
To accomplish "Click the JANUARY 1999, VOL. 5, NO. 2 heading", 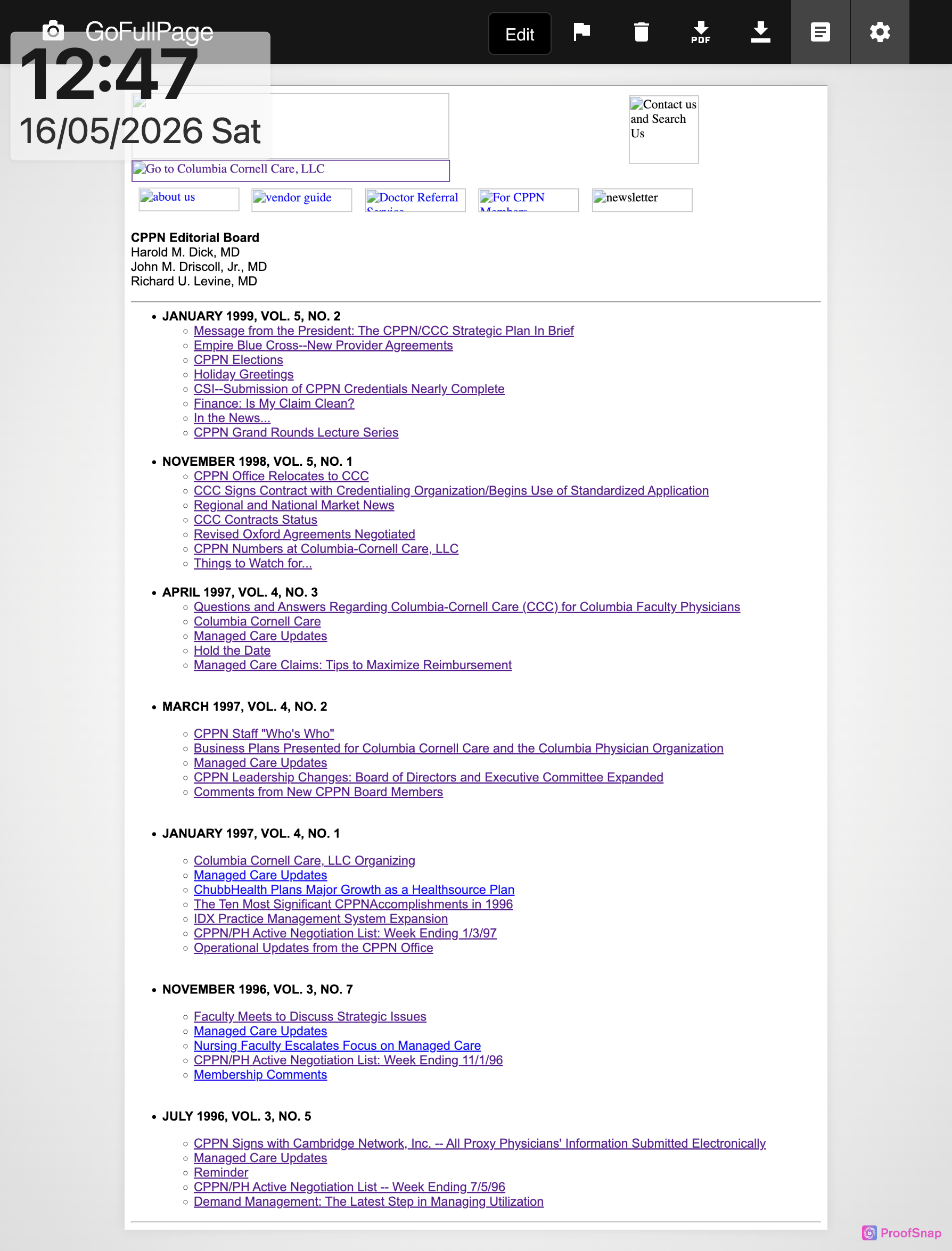I will (251, 316).
